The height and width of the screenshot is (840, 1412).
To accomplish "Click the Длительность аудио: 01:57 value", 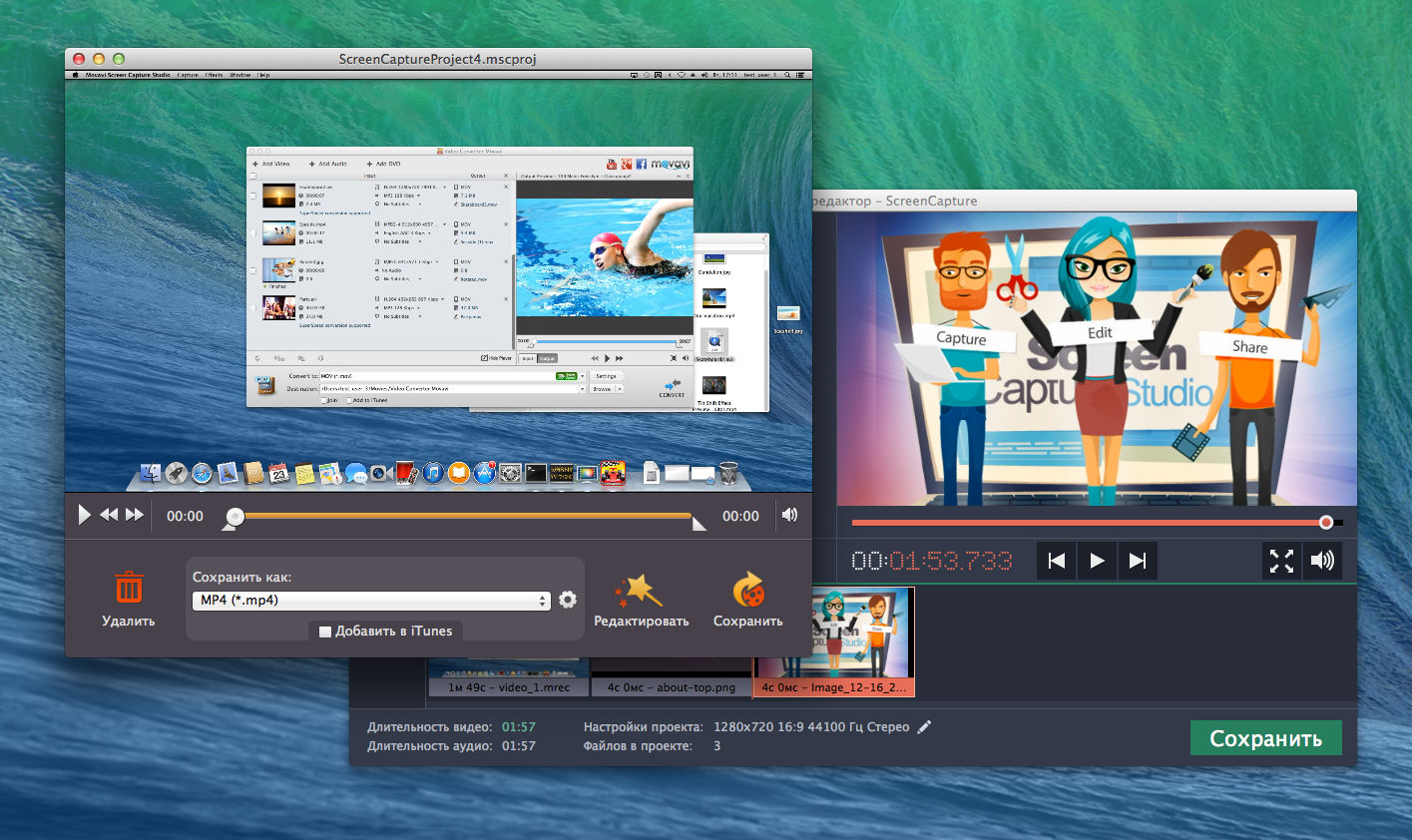I will pos(519,746).
